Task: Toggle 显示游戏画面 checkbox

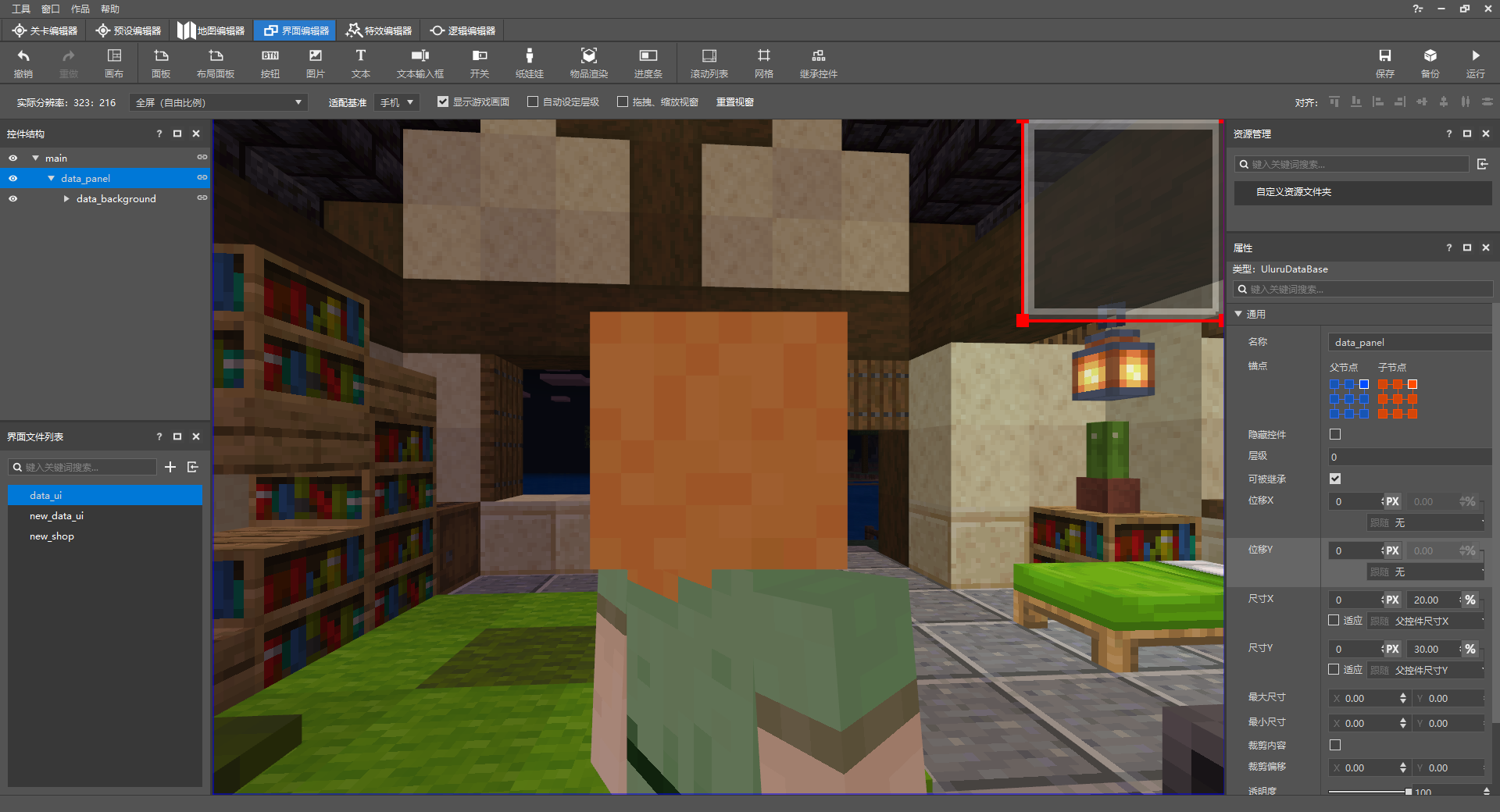Action: [x=443, y=101]
